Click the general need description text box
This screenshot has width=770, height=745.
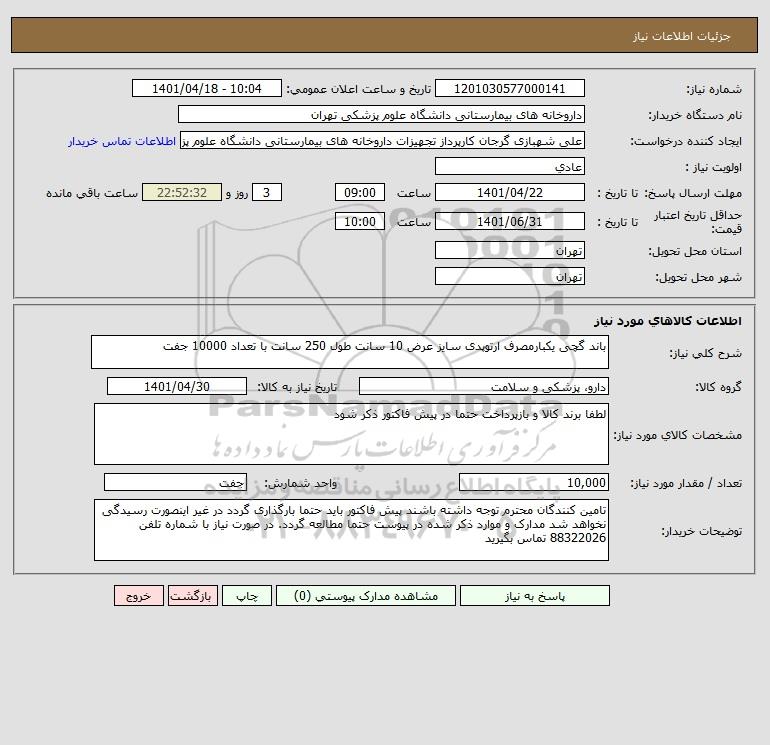(x=350, y=352)
